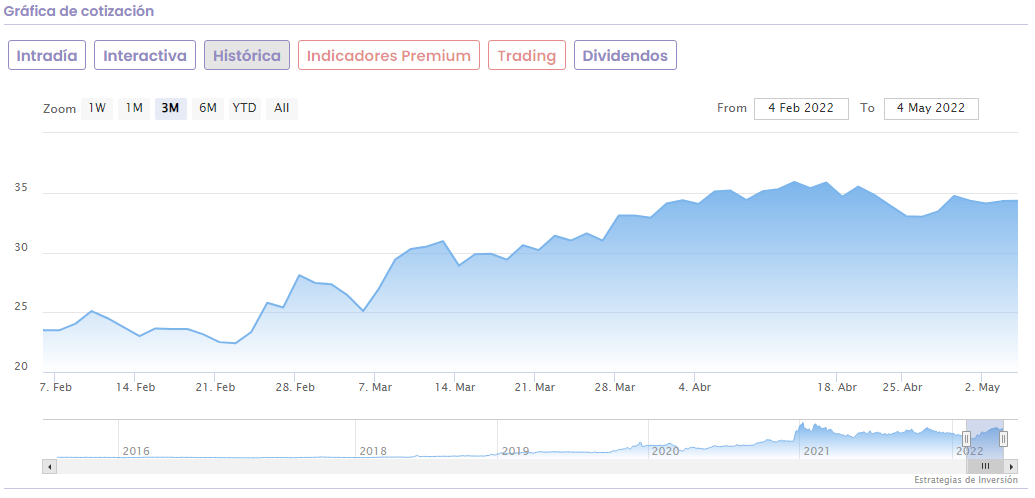Image resolution: width=1035 pixels, height=498 pixels.
Task: Click the From date field
Action: [801, 108]
